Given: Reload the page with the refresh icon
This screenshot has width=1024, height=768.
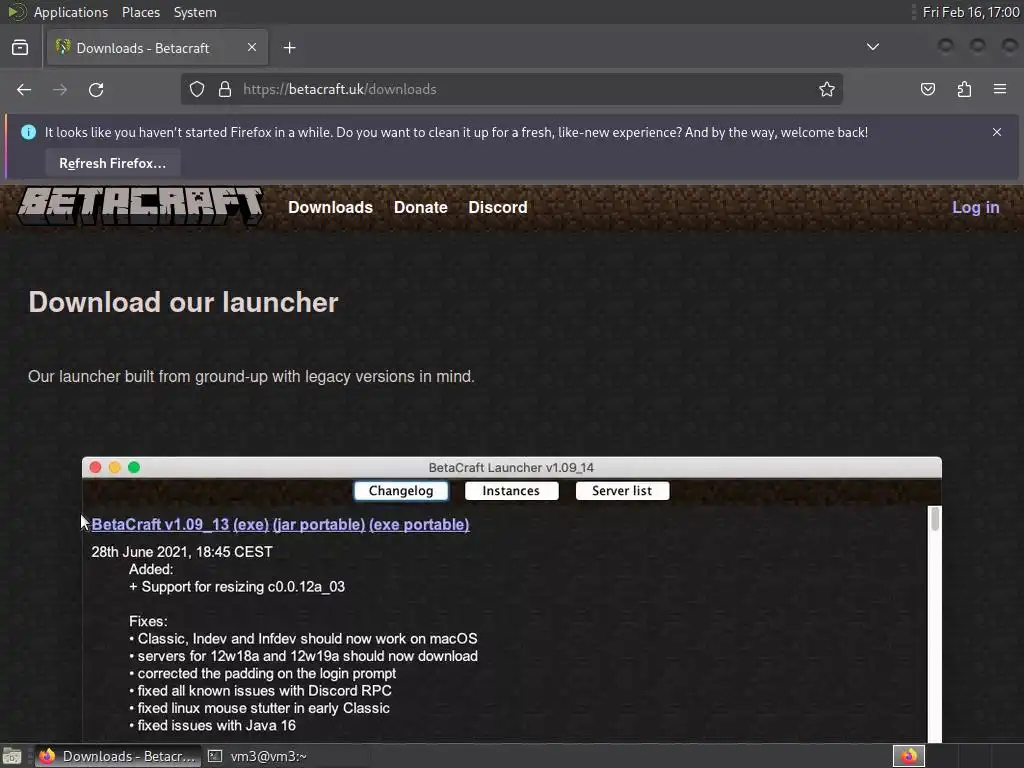Looking at the screenshot, I should pos(96,89).
